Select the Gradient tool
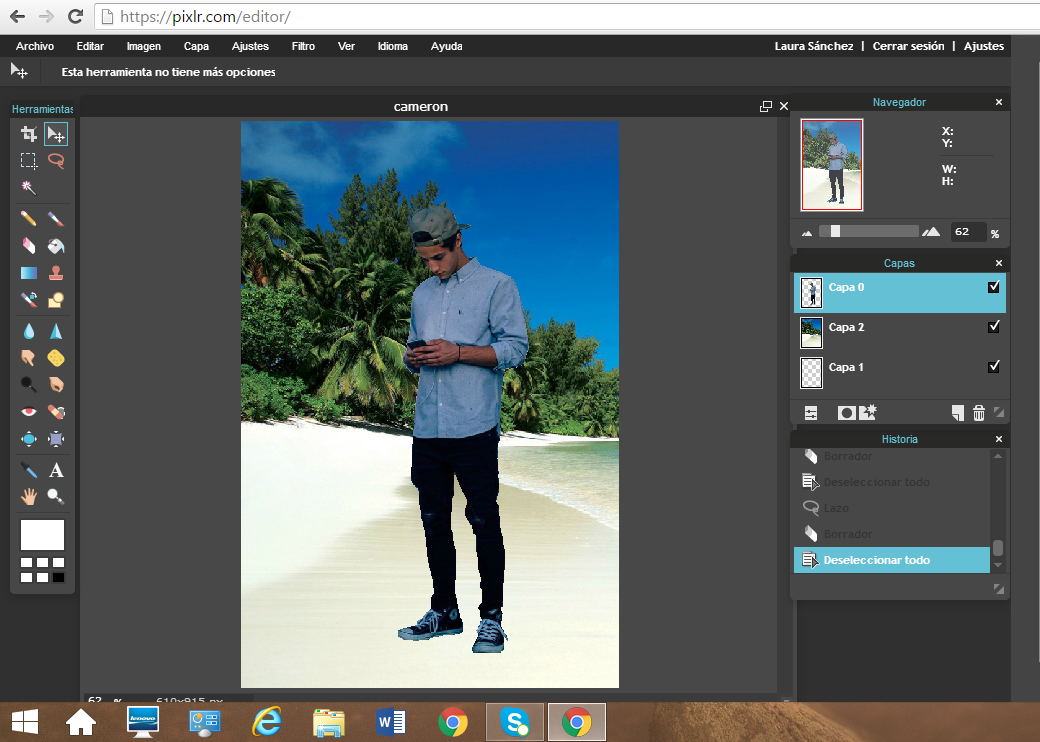This screenshot has height=742, width=1040. click(x=29, y=273)
